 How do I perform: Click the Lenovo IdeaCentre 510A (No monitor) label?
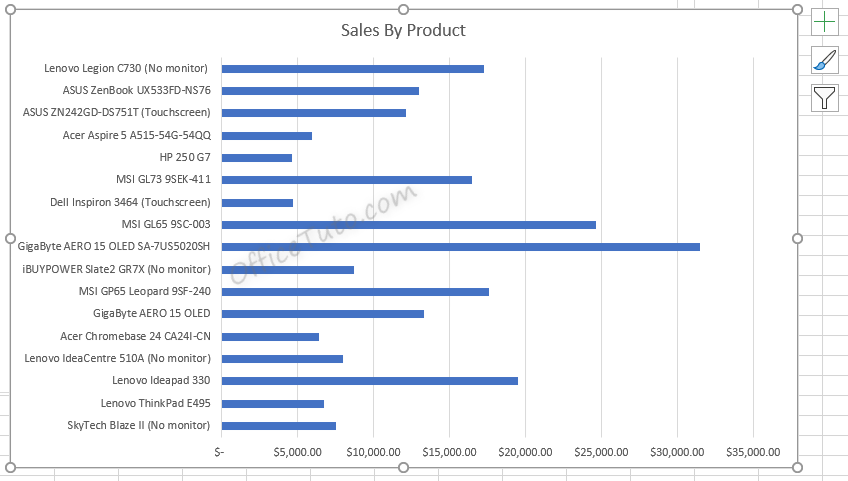pyautogui.click(x=117, y=358)
